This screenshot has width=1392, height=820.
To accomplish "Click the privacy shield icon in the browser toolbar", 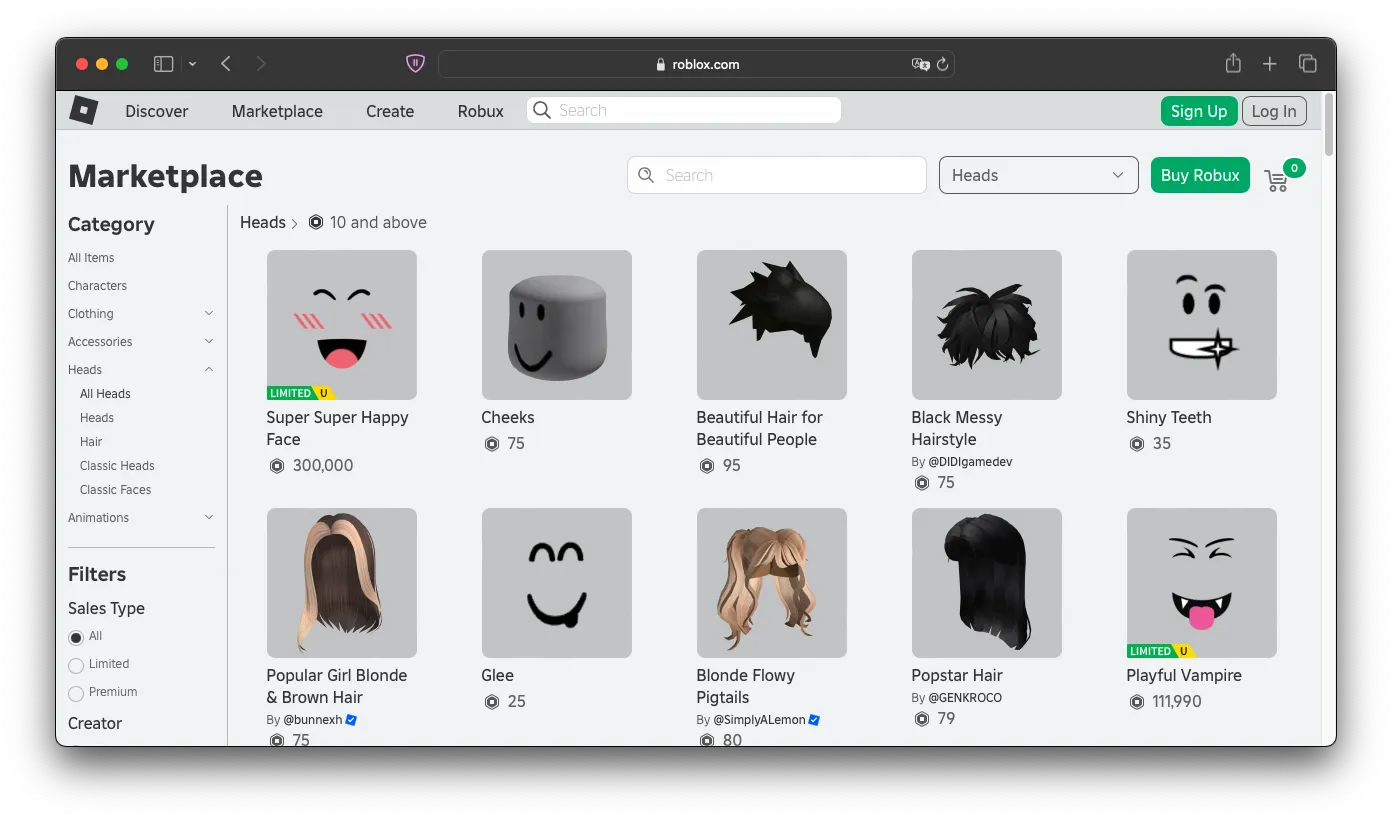I will pyautogui.click(x=414, y=63).
